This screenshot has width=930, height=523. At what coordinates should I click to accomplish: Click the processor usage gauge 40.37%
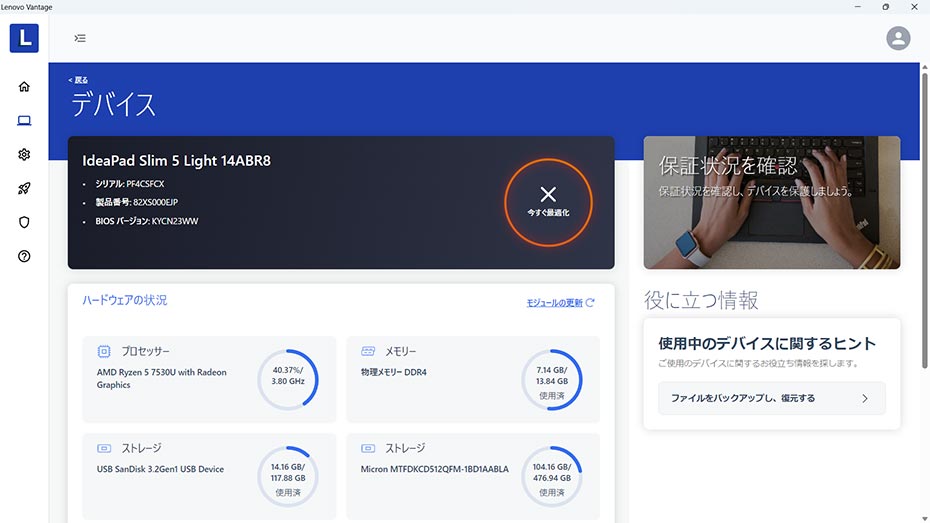pyautogui.click(x=288, y=380)
